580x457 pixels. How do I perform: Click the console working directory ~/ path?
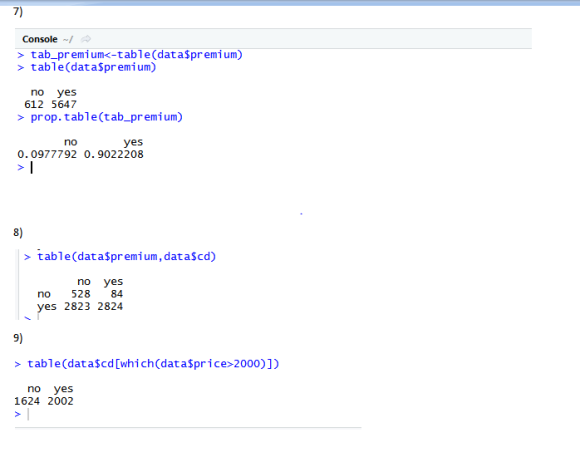pos(68,39)
